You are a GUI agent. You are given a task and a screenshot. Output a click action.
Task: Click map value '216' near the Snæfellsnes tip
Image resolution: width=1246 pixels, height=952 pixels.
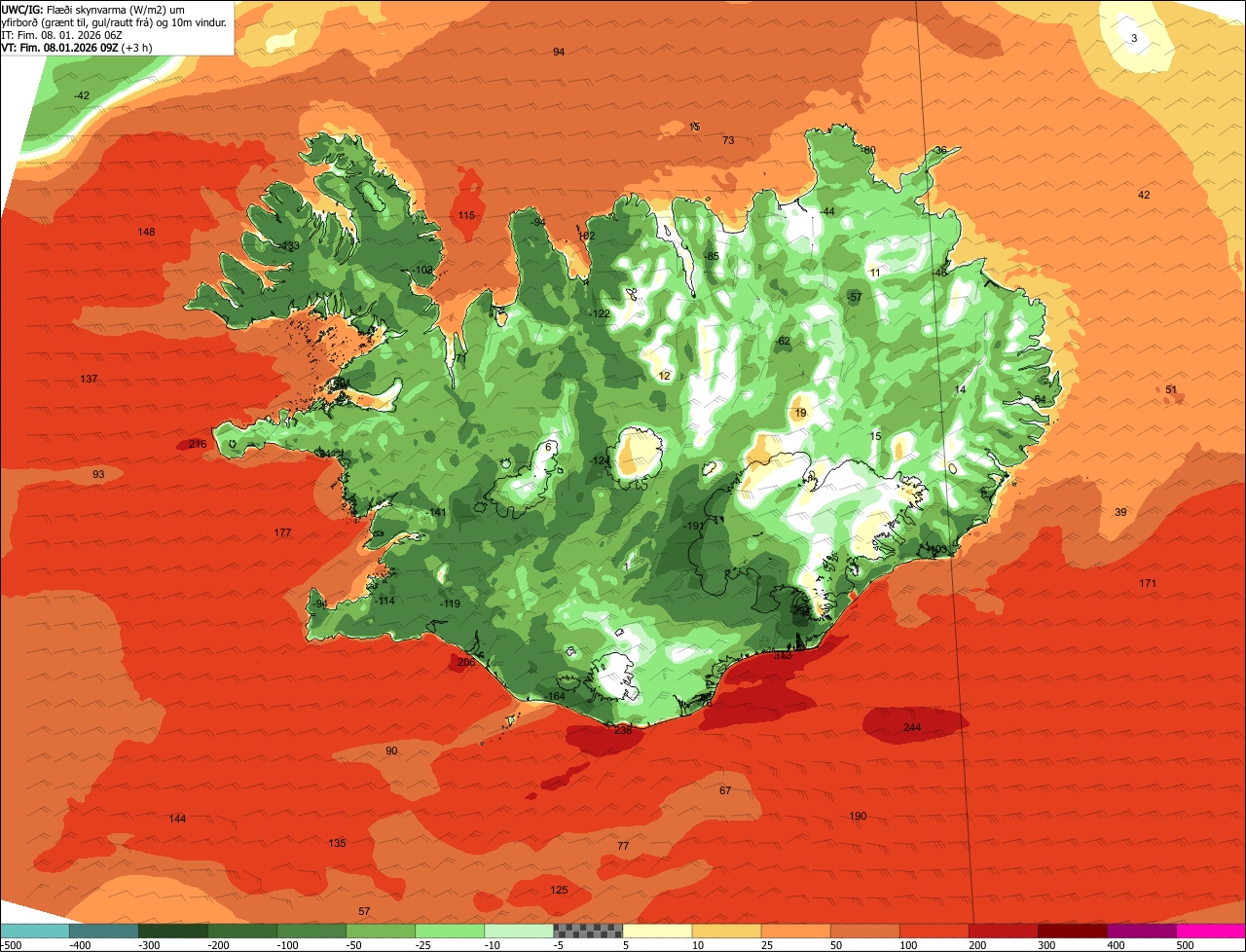click(x=198, y=444)
